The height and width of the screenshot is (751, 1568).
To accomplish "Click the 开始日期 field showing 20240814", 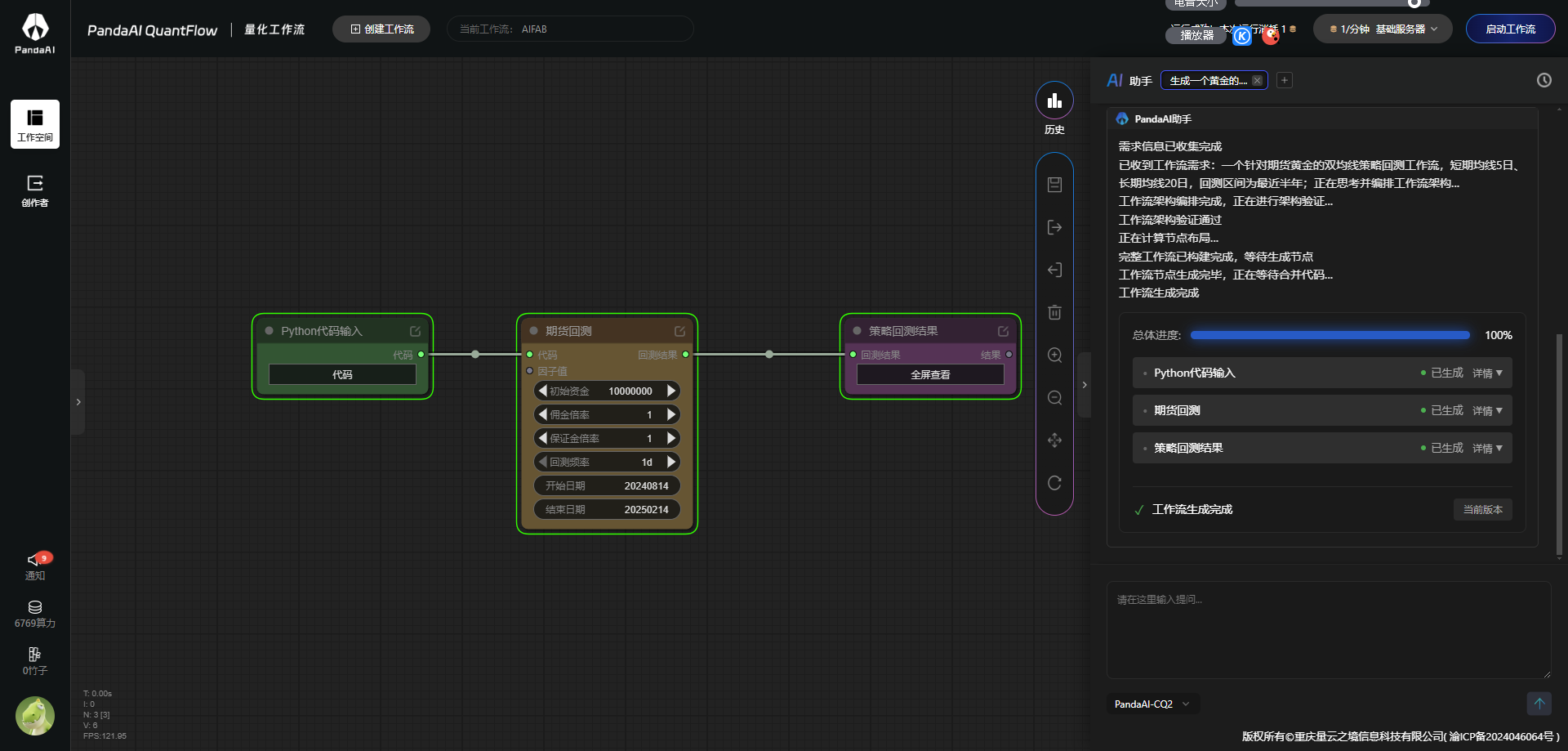I will pyautogui.click(x=607, y=485).
